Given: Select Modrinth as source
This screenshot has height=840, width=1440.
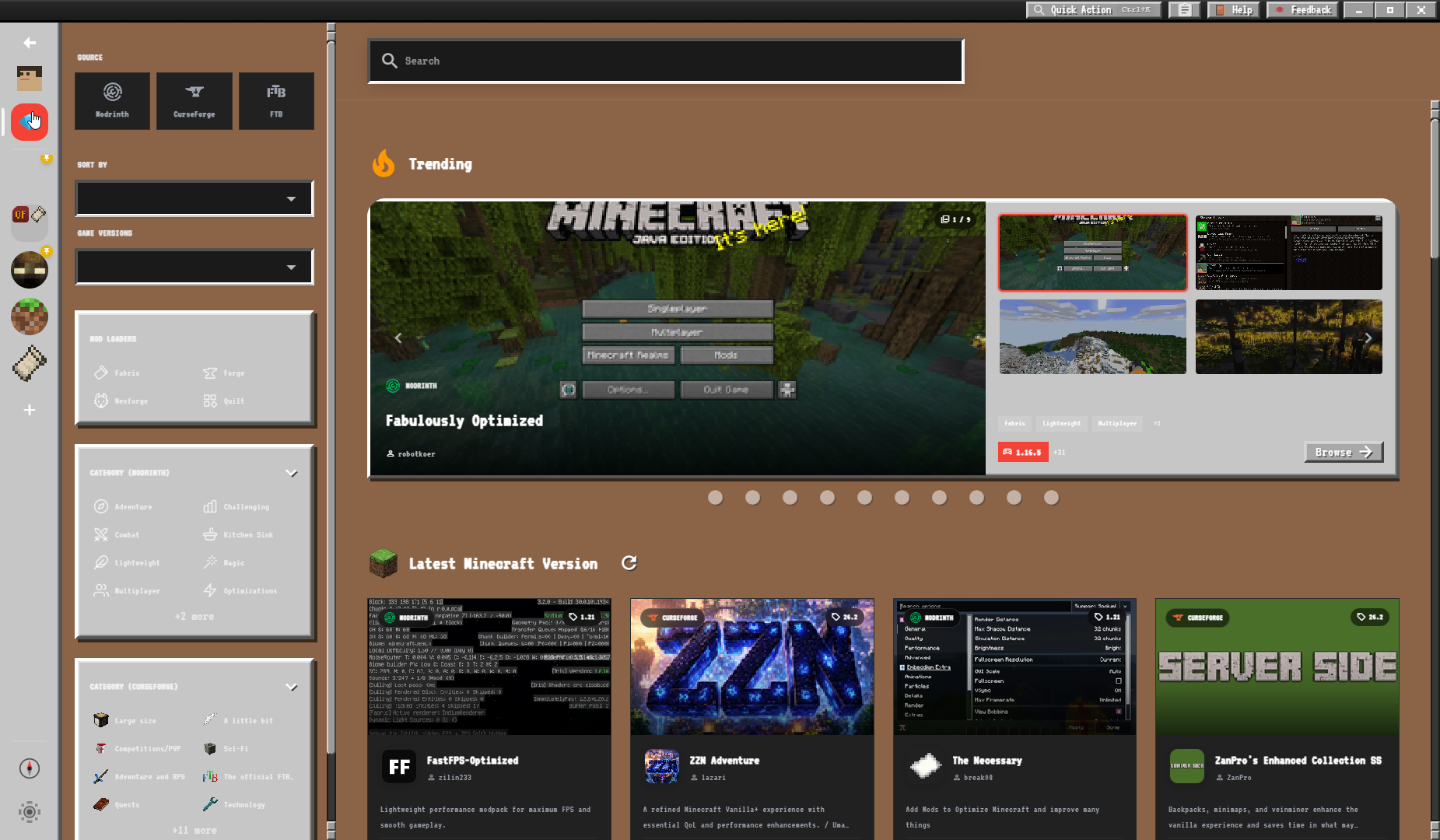Looking at the screenshot, I should pyautogui.click(x=113, y=101).
